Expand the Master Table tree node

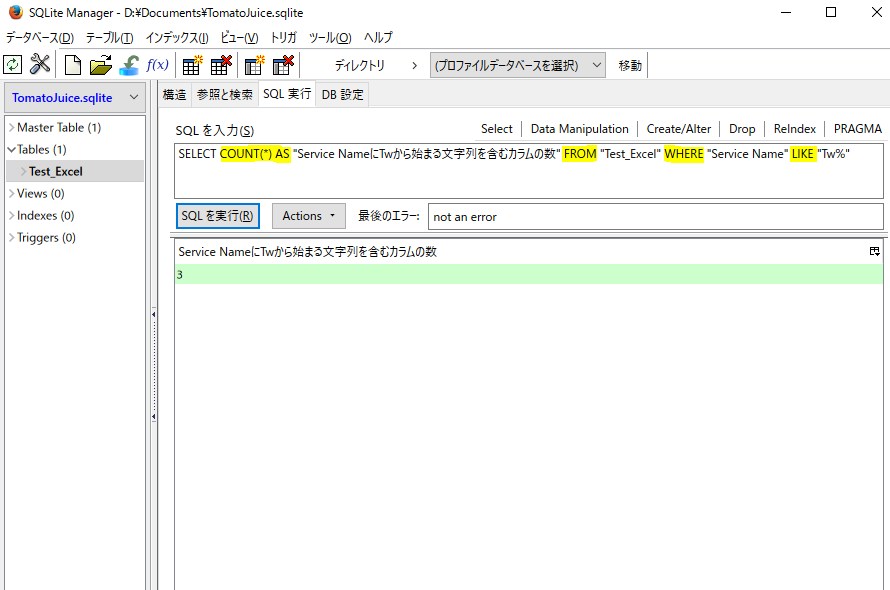click(x=11, y=128)
